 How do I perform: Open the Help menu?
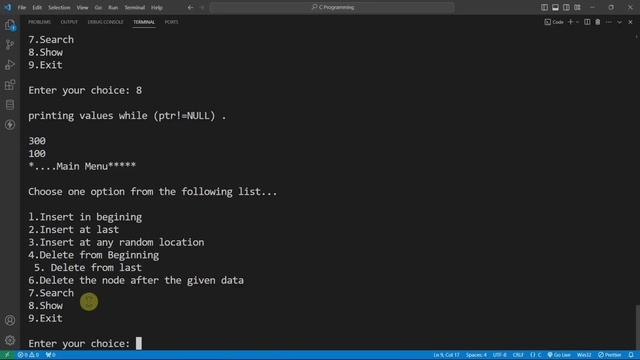tap(157, 7)
